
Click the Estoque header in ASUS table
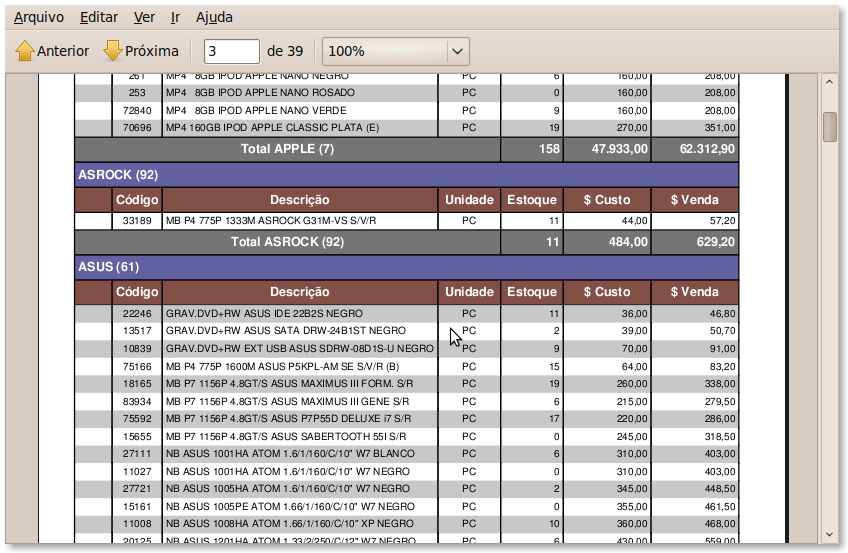[532, 292]
